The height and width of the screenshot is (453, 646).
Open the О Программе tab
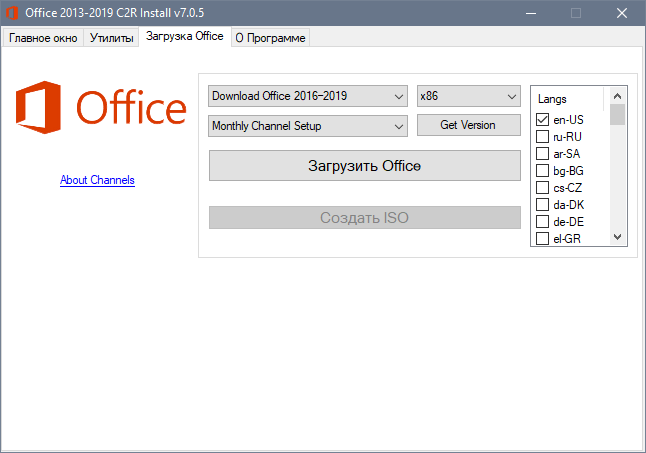[x=270, y=38]
